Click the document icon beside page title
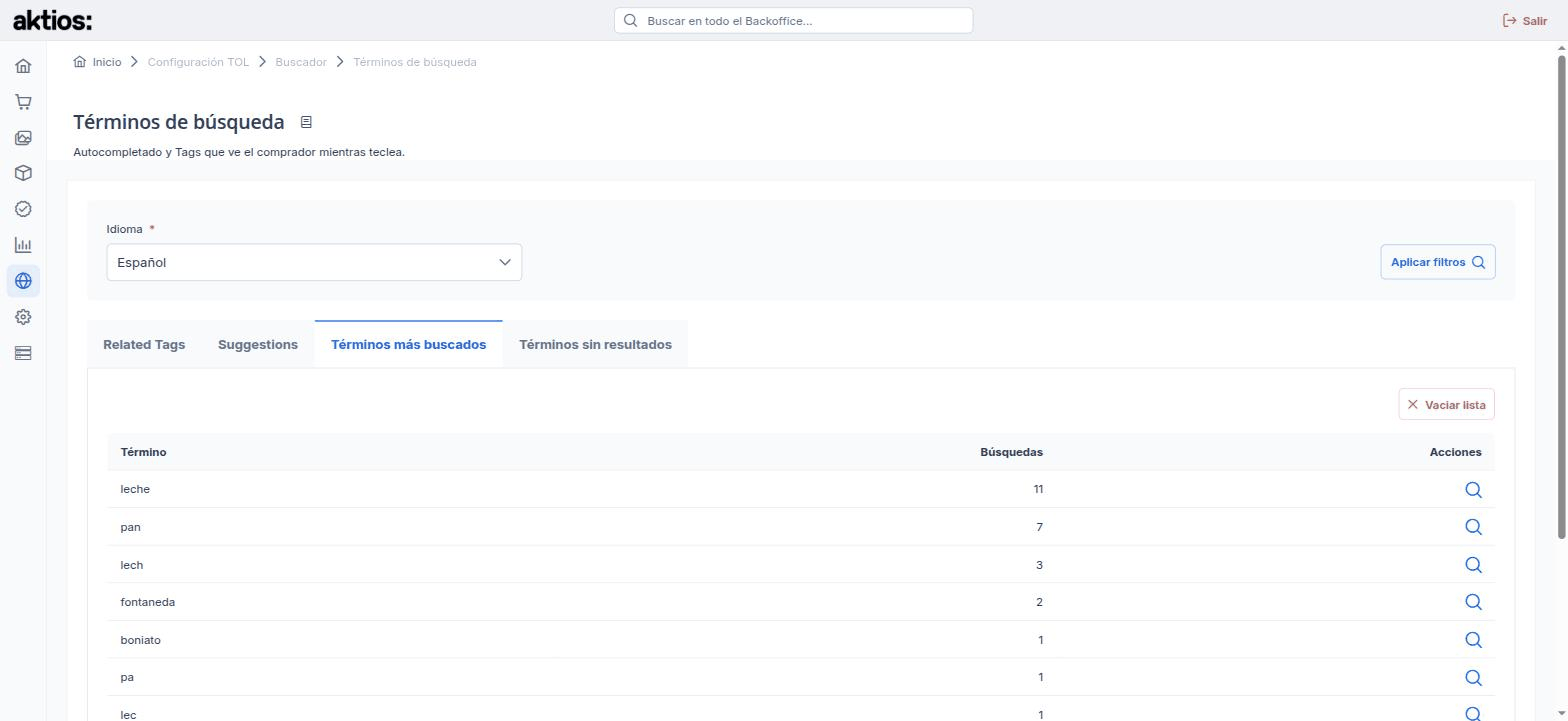The image size is (1568, 721). pyautogui.click(x=306, y=122)
